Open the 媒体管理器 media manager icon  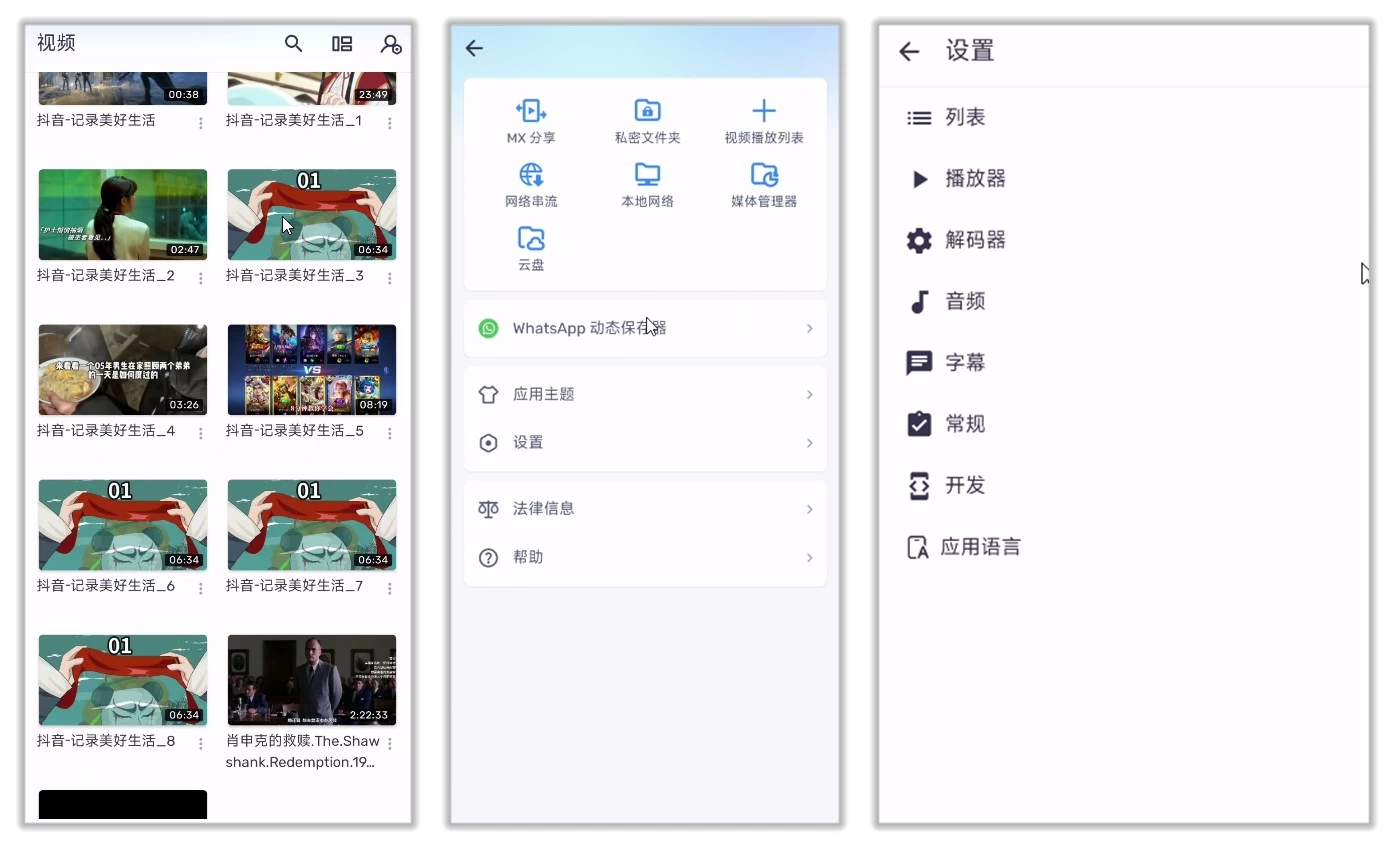tap(763, 175)
